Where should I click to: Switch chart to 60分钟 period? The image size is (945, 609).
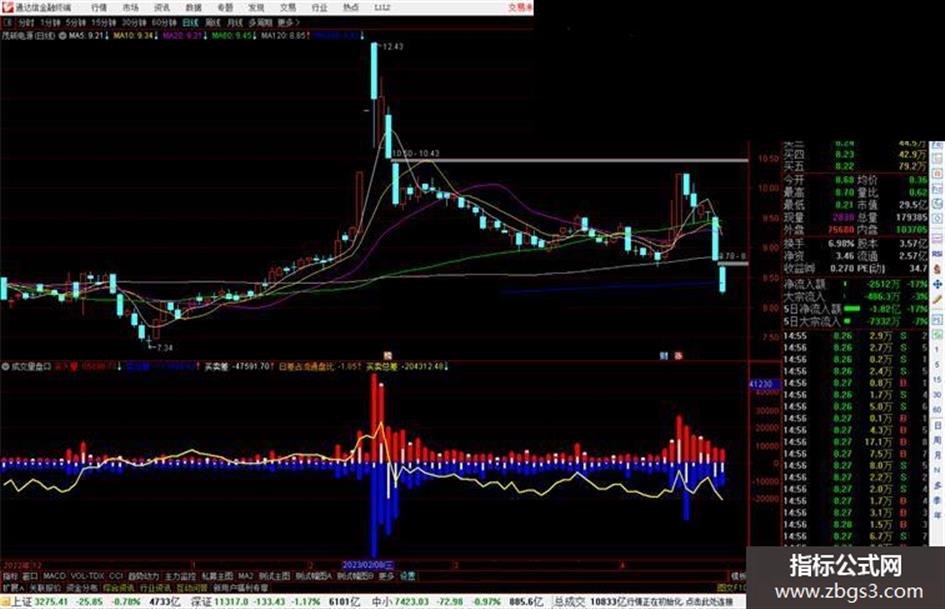163,22
